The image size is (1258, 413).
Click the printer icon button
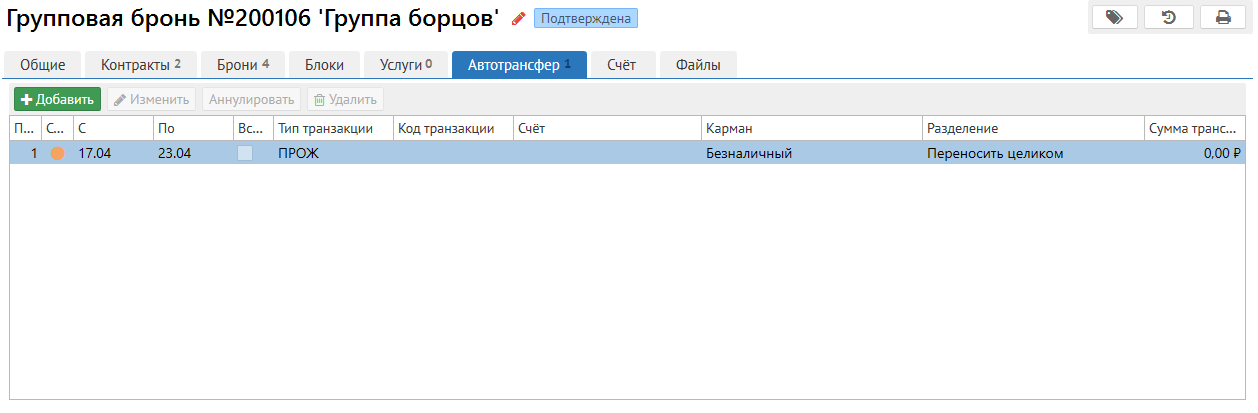click(1222, 17)
